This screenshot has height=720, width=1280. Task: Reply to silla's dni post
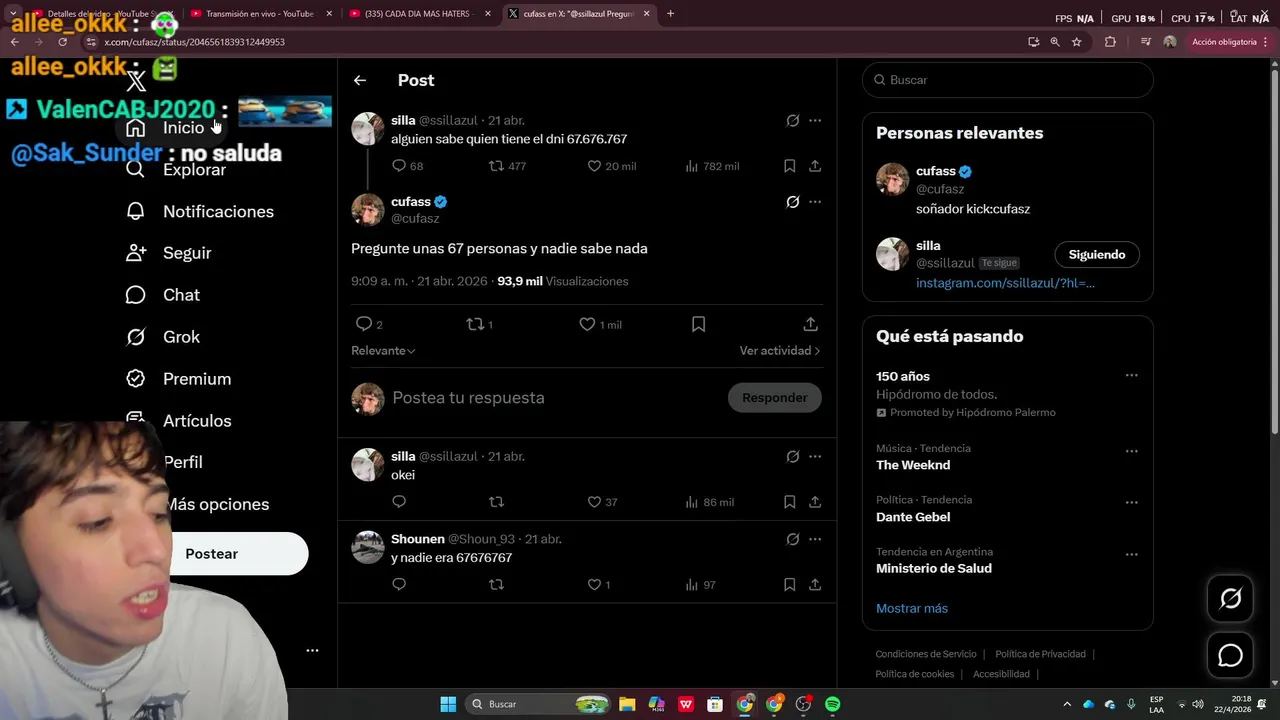pyautogui.click(x=399, y=166)
